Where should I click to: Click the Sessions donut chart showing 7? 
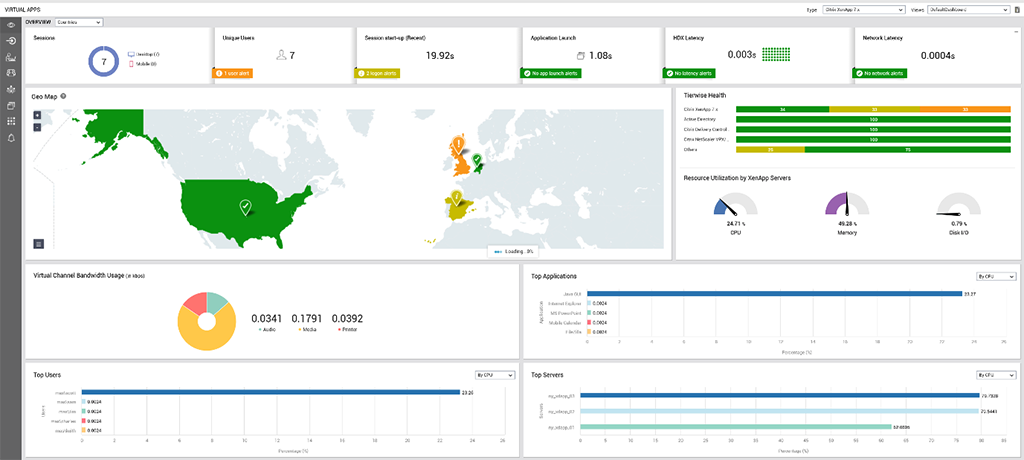[103, 61]
